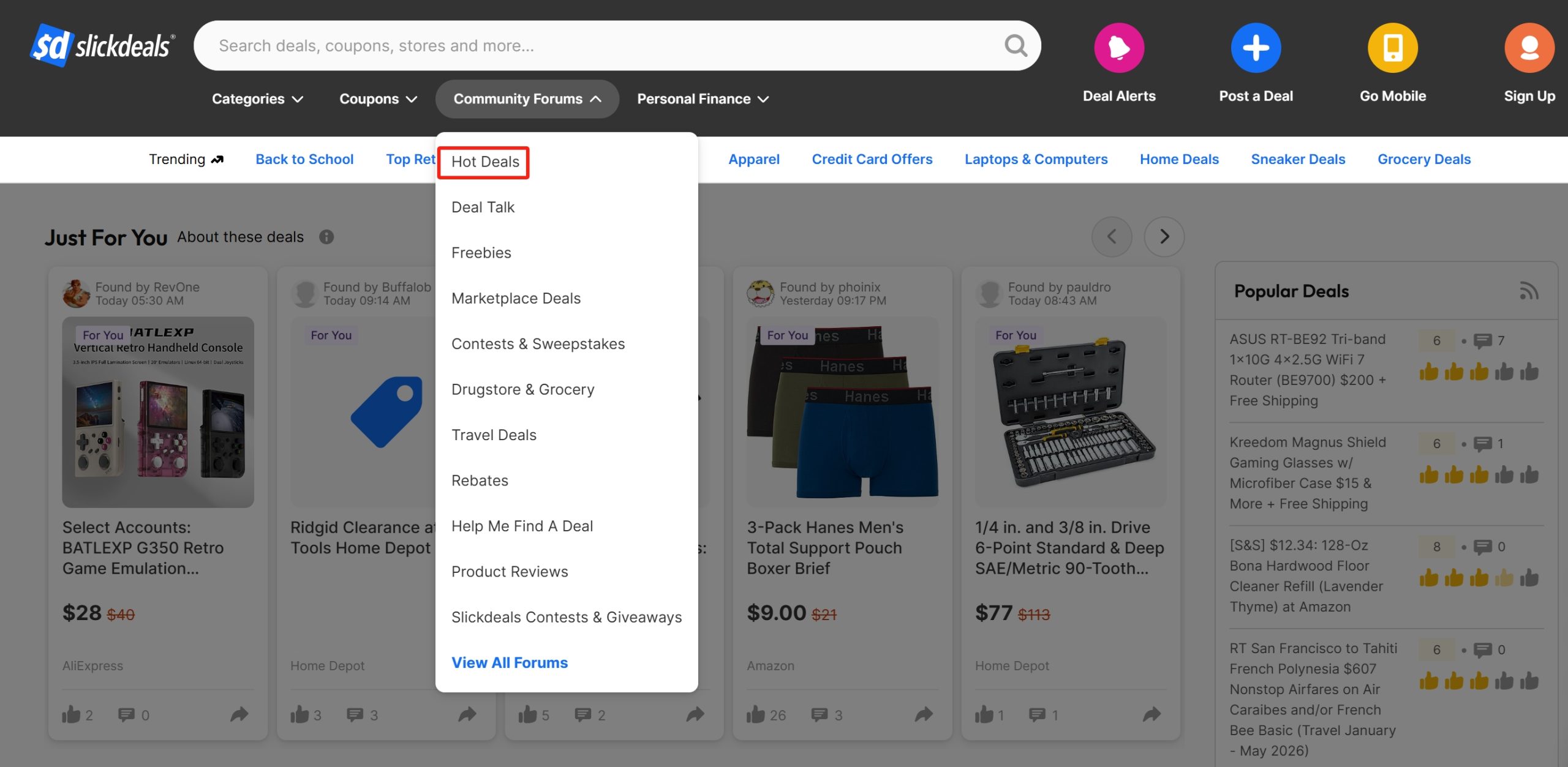The width and height of the screenshot is (1568, 767).
Task: Like the Ridgid Clearance deal thumbs-up
Action: click(x=300, y=714)
